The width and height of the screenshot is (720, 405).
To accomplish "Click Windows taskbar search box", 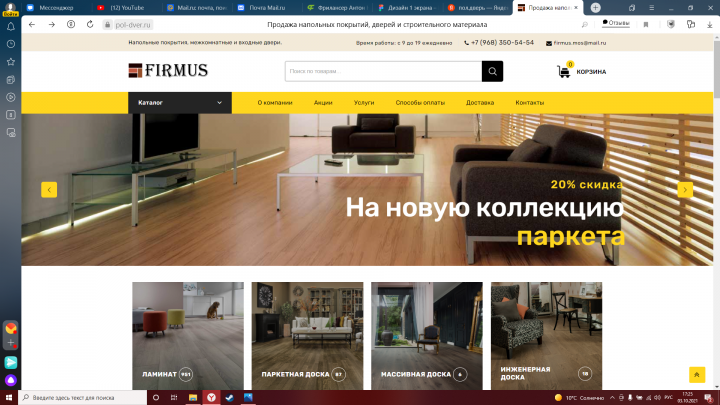I will click(83, 398).
